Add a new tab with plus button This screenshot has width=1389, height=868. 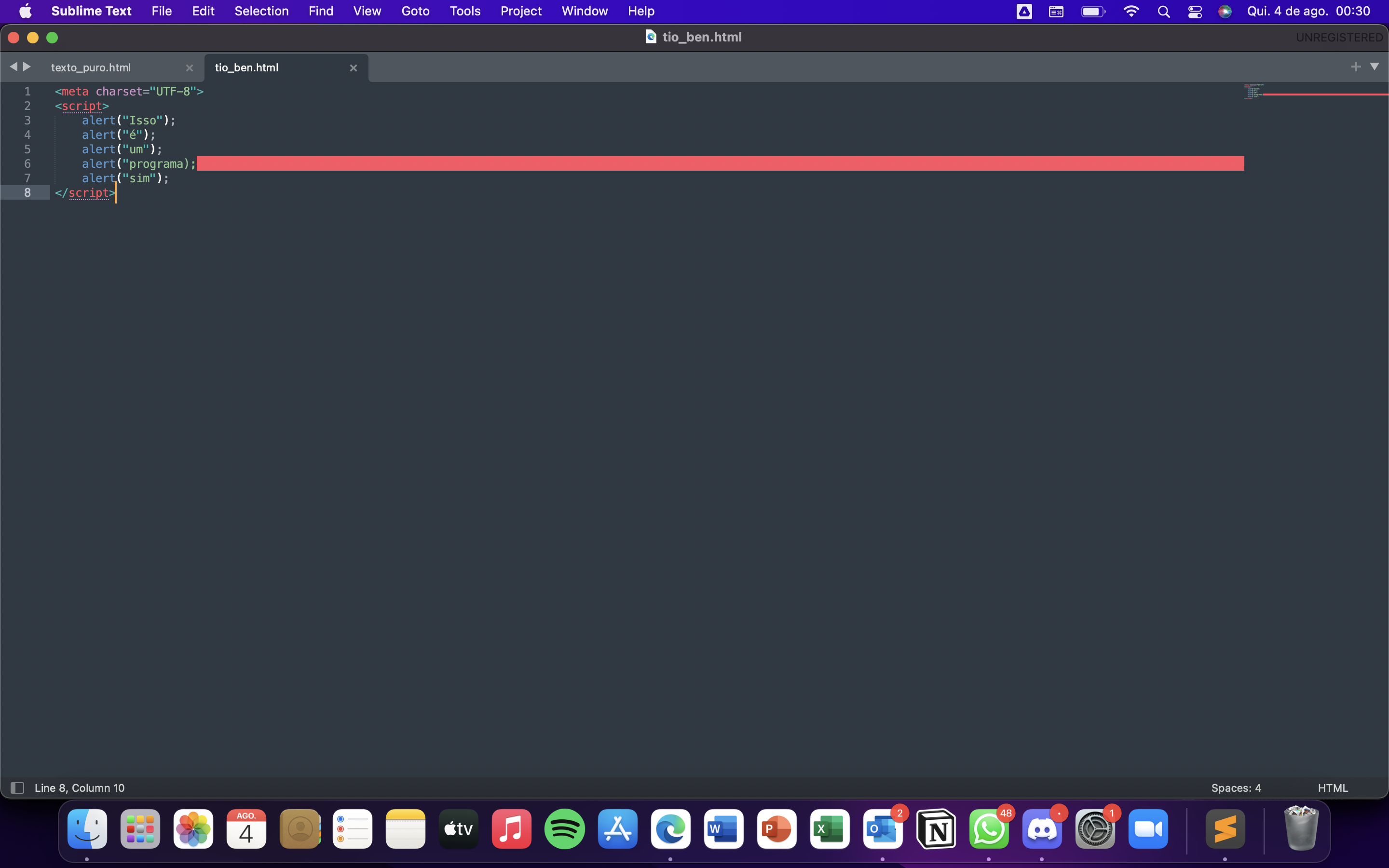pyautogui.click(x=1356, y=67)
